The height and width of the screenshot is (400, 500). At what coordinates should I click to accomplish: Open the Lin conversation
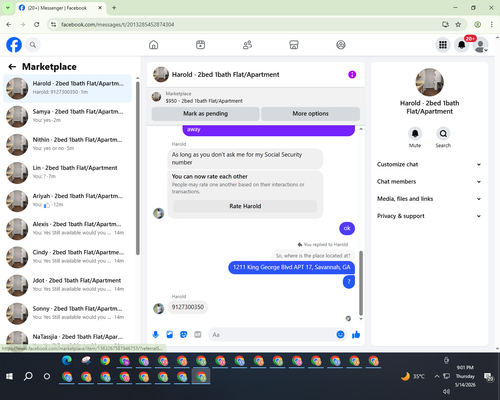click(67, 173)
